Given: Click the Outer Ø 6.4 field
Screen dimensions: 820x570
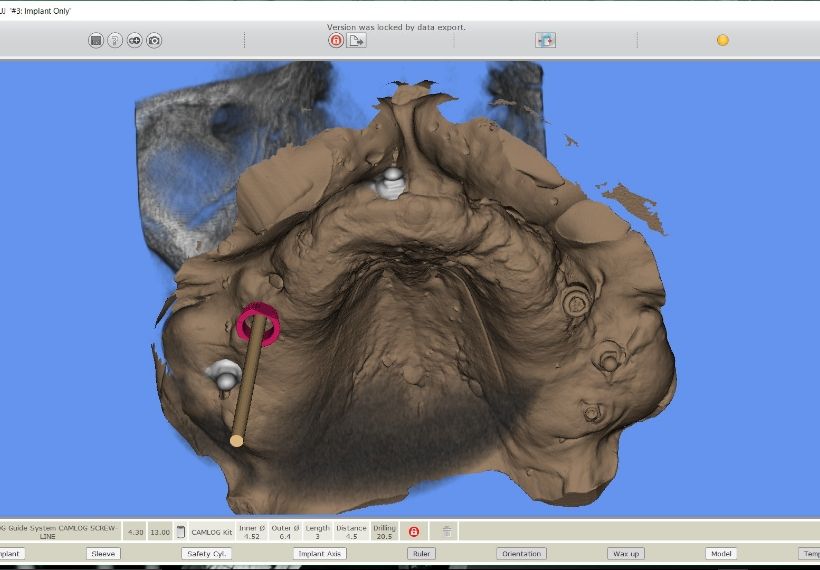Looking at the screenshot, I should 286,532.
